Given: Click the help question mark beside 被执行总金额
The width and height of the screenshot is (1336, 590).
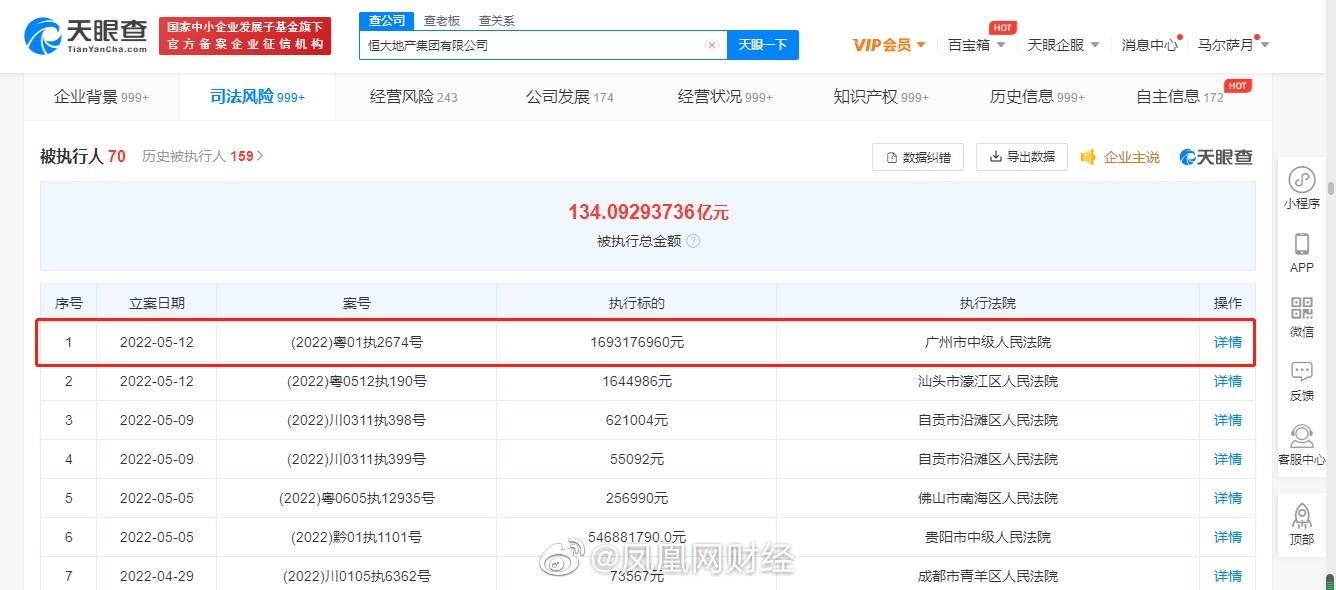Looking at the screenshot, I should click(693, 241).
